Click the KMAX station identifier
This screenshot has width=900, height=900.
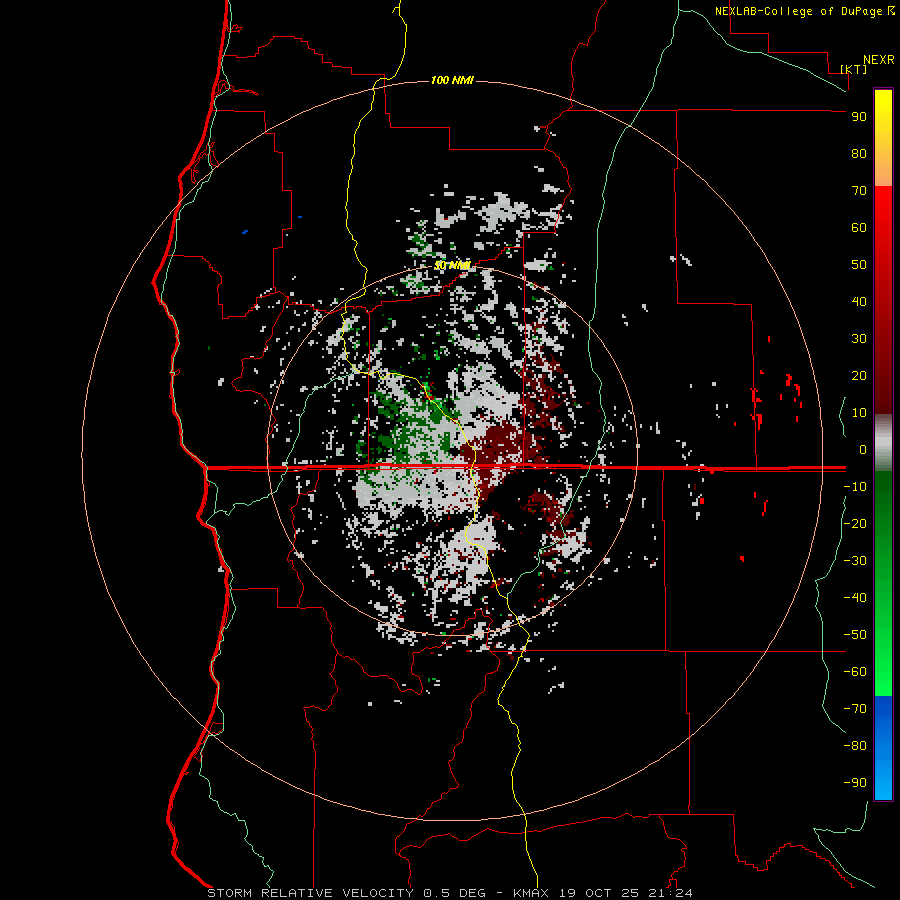coord(531,893)
